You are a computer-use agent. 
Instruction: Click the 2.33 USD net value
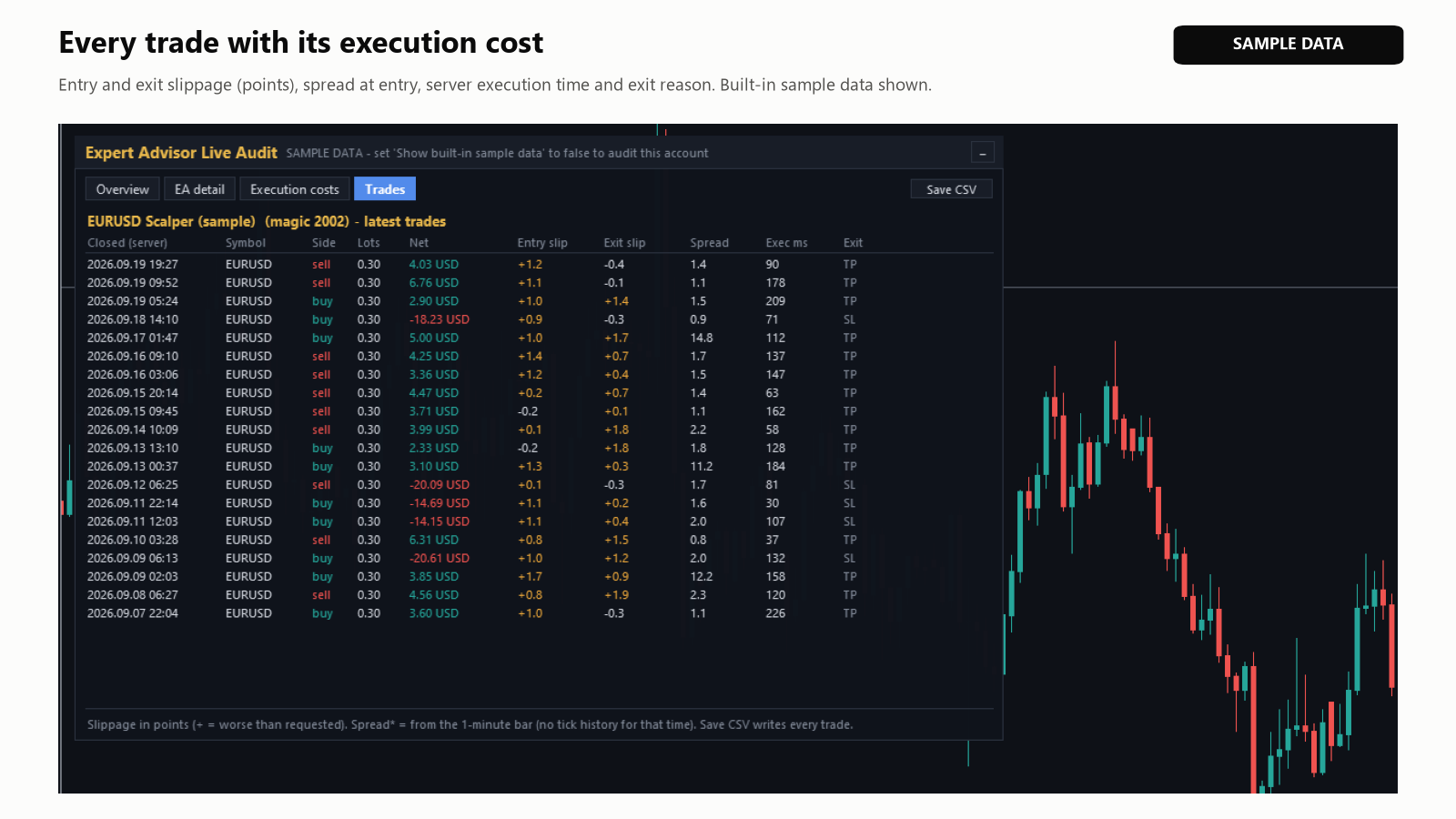coord(433,448)
